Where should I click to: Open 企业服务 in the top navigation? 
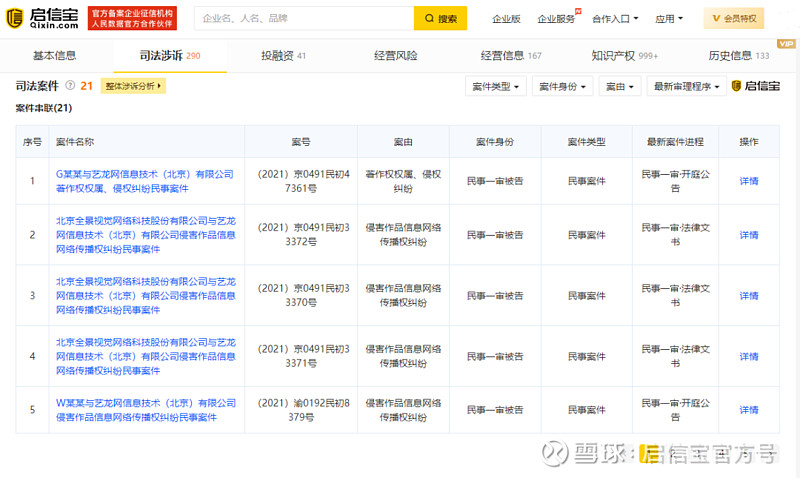pos(556,19)
